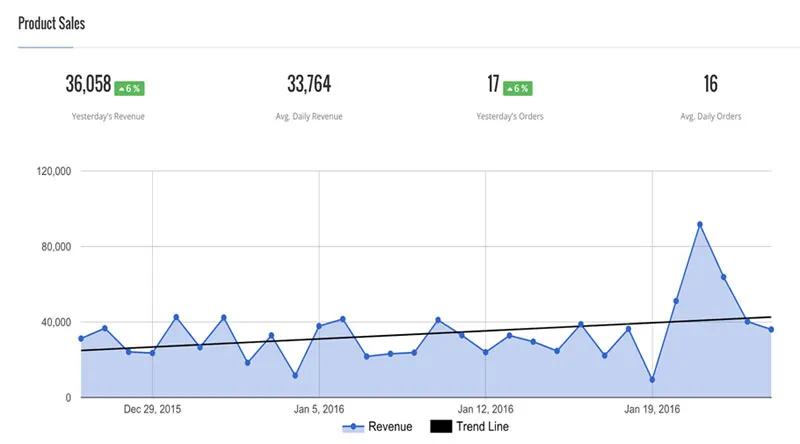This screenshot has height=444, width=800.
Task: Select the 36,058 revenue figure
Action: (87, 85)
